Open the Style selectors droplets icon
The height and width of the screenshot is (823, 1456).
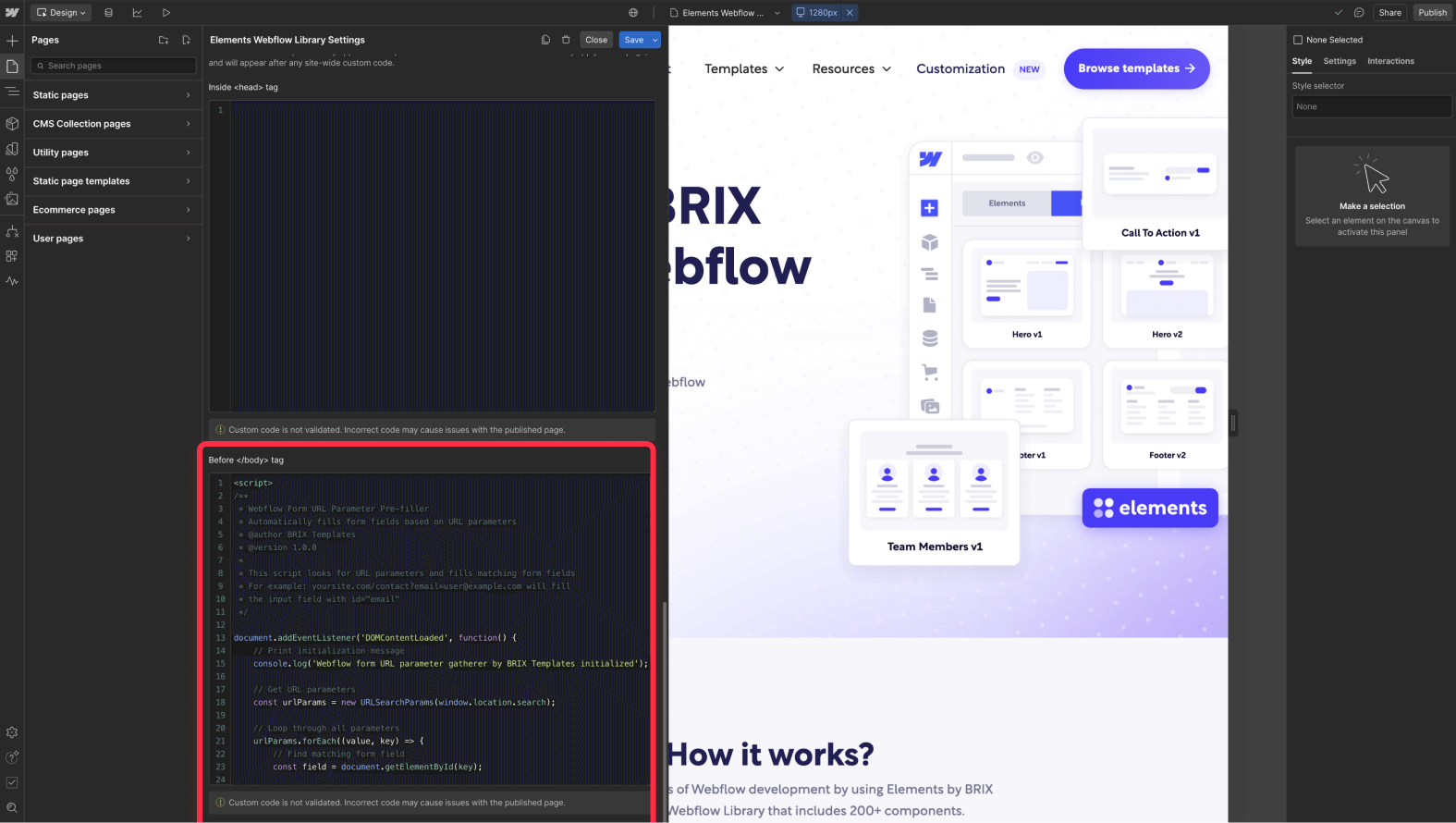tap(12, 174)
